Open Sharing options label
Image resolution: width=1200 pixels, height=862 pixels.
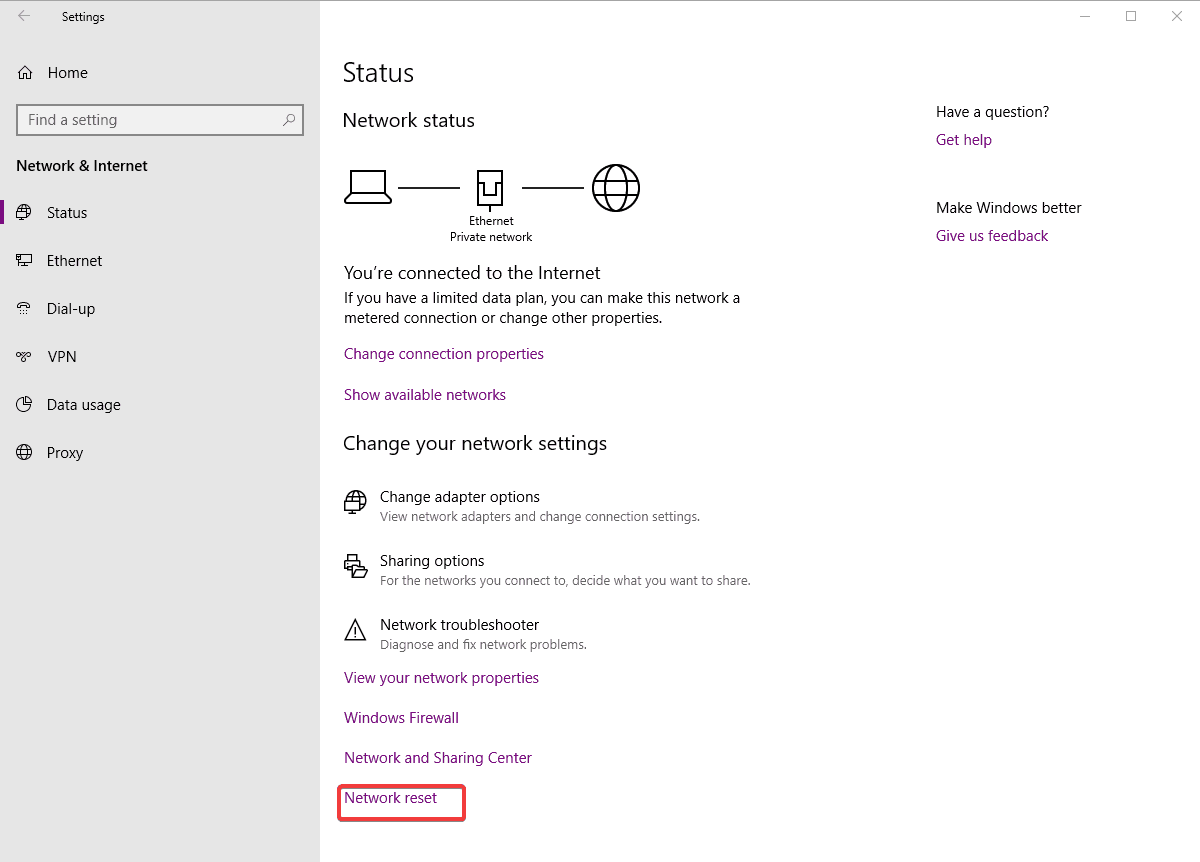pos(432,561)
